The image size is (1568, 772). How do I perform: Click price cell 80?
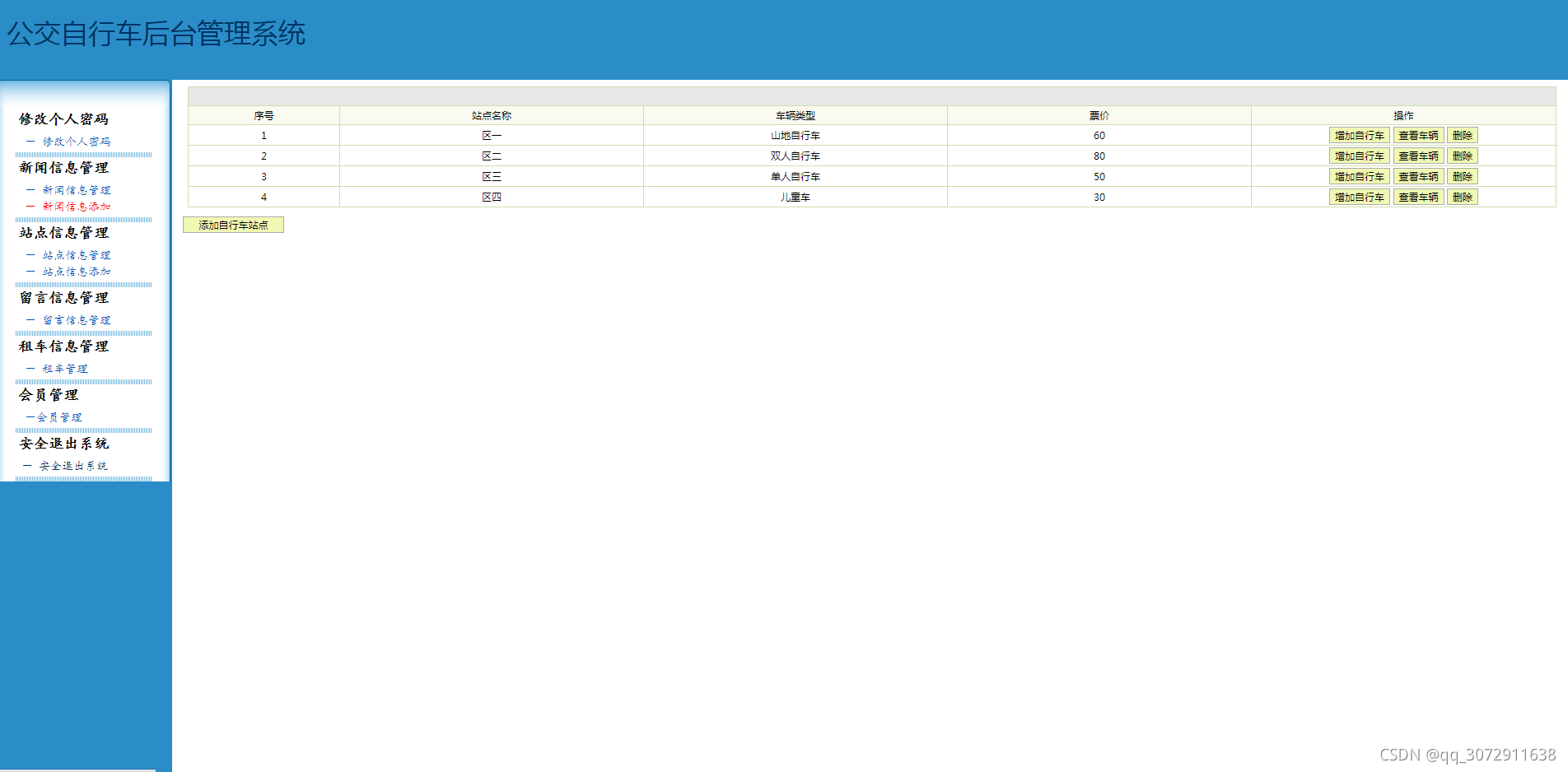click(x=1099, y=156)
